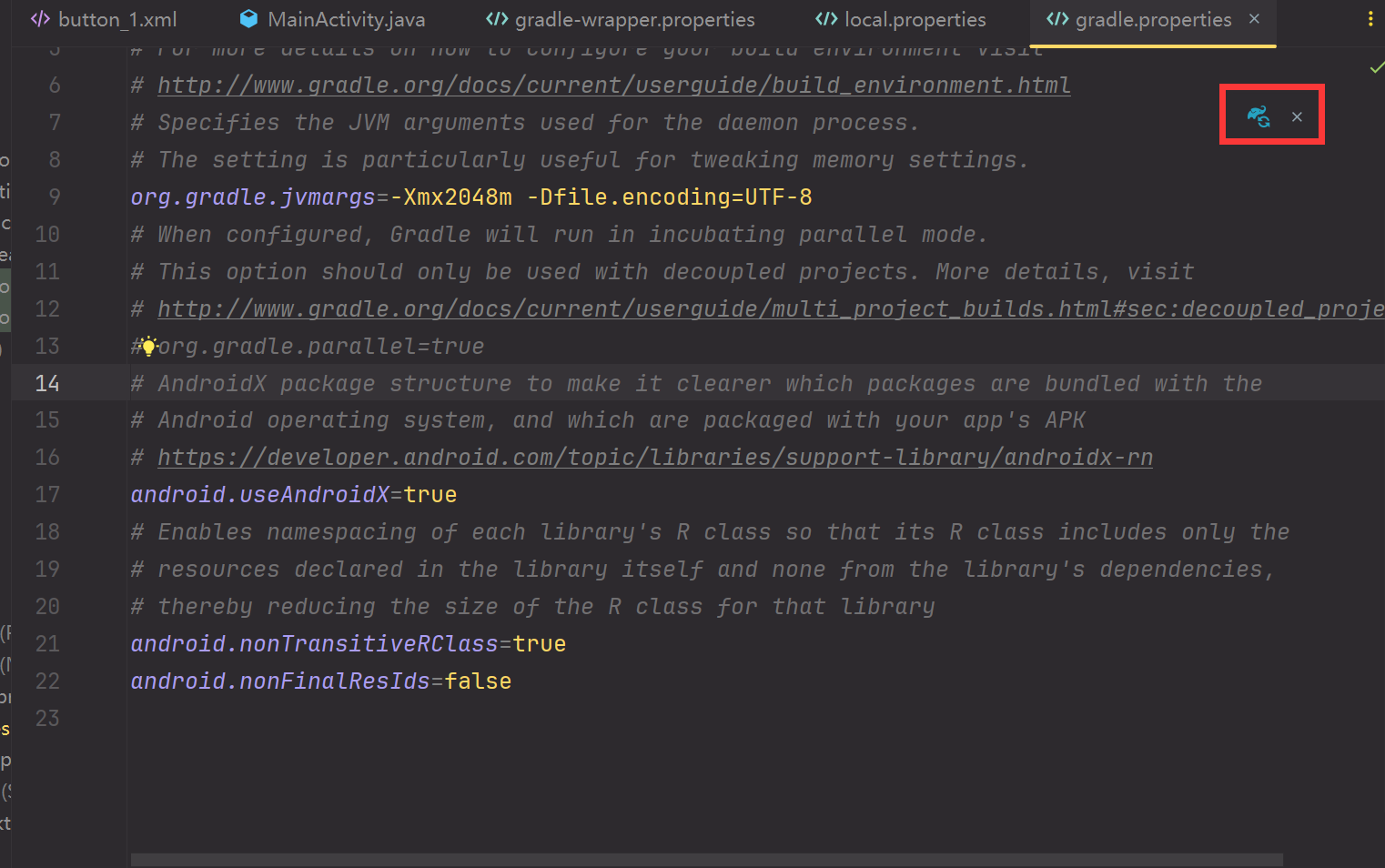This screenshot has height=868, width=1385.
Task: Click the button_1.xml file type icon
Action: pos(40,19)
